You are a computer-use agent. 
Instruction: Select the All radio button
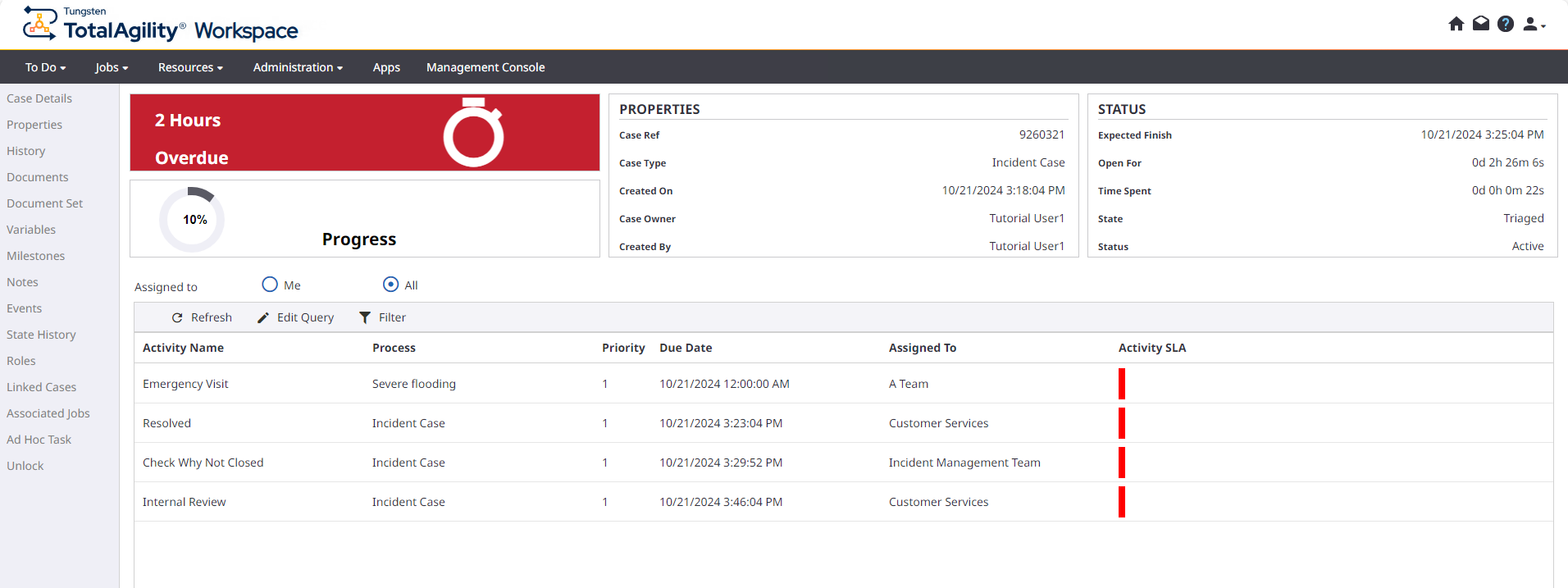391,285
